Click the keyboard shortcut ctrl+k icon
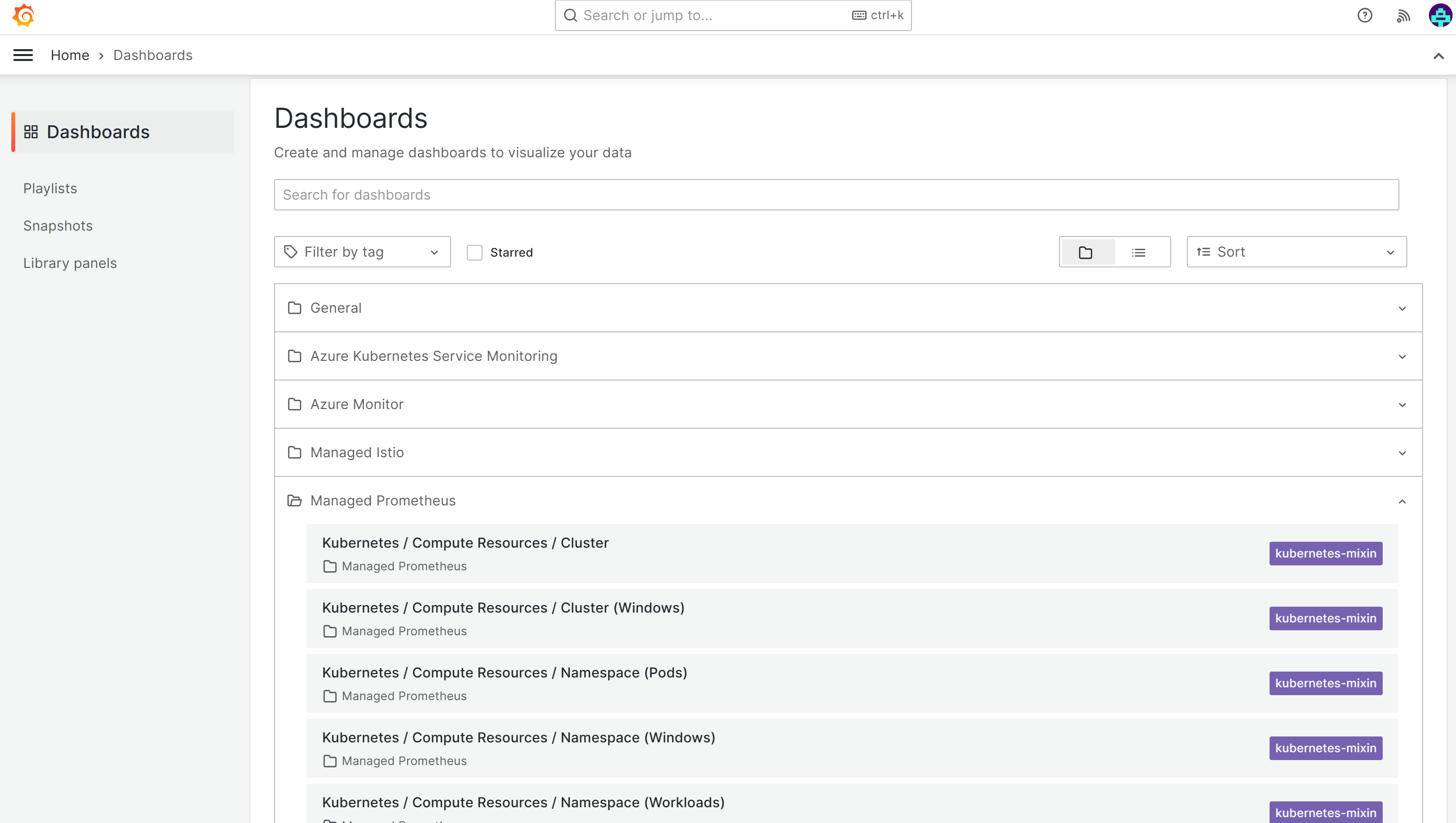Viewport: 1456px width, 823px height. pos(859,15)
